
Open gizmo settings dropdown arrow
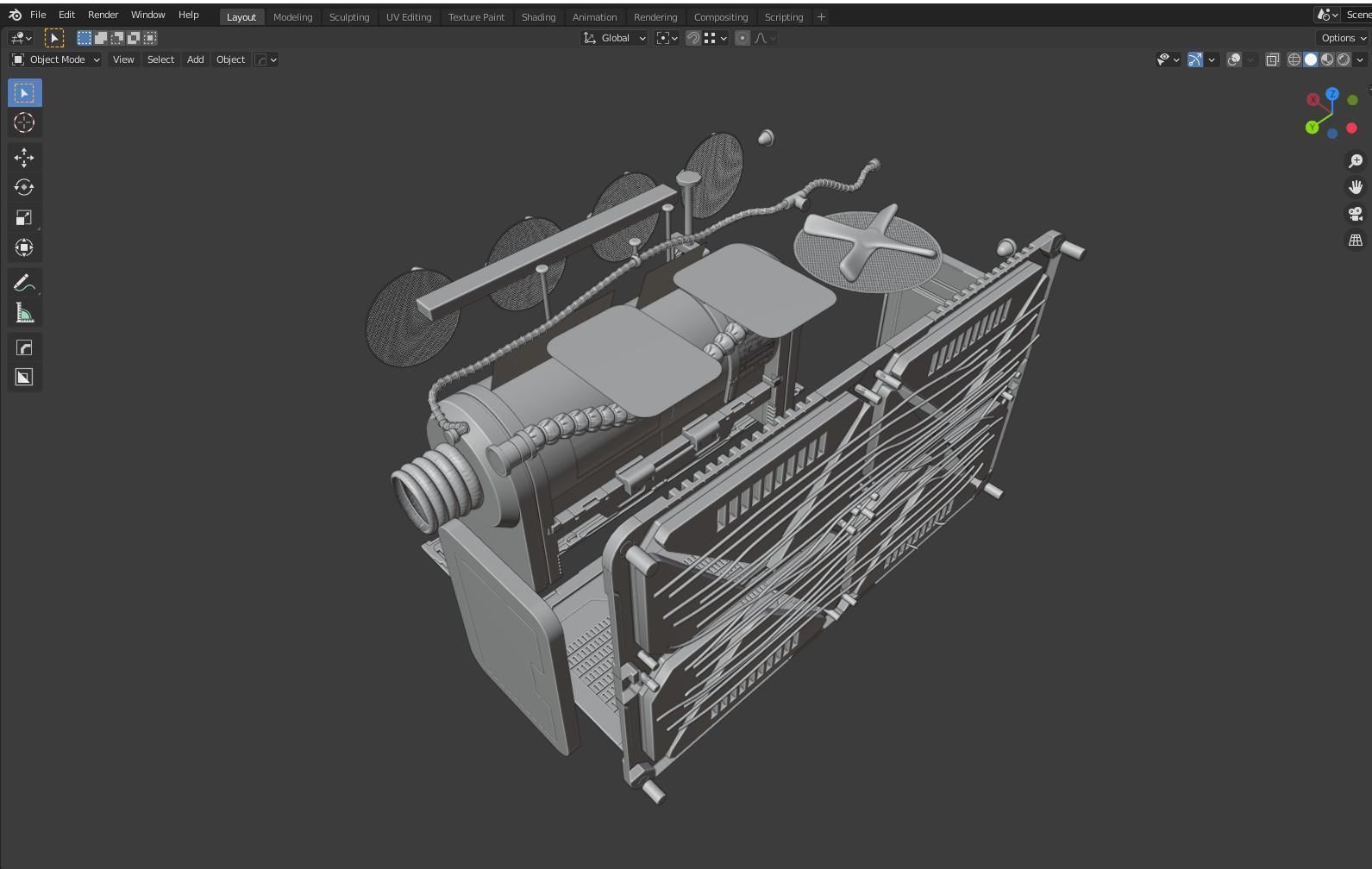click(1212, 59)
